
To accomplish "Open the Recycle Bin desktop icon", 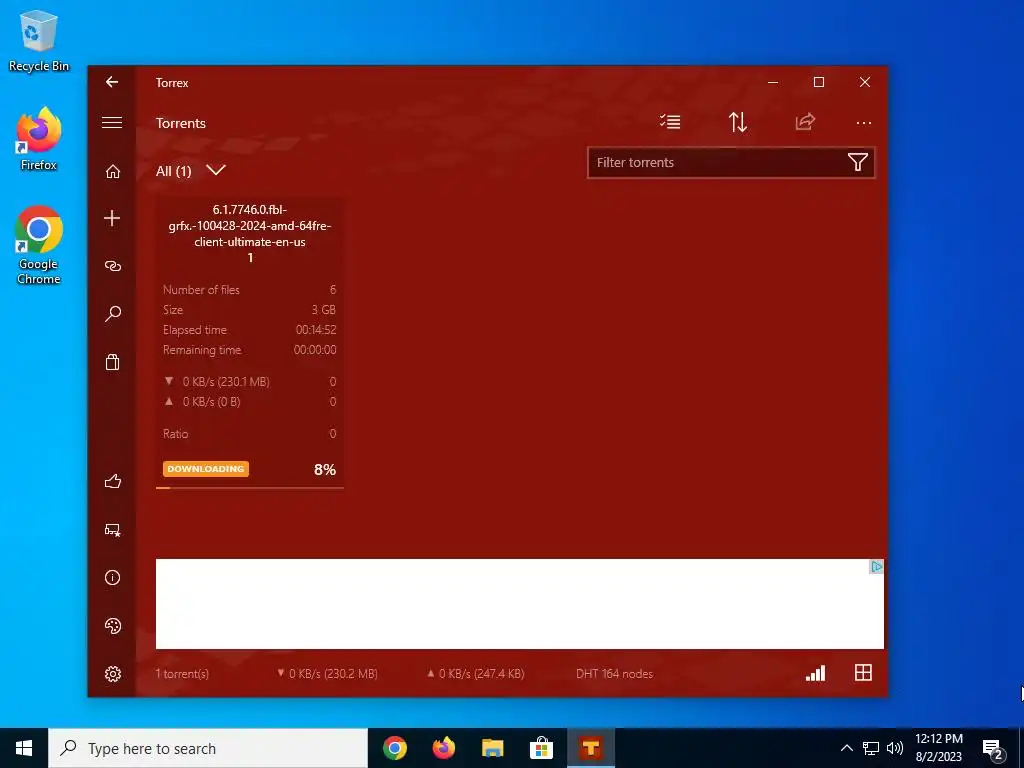I will click(39, 41).
